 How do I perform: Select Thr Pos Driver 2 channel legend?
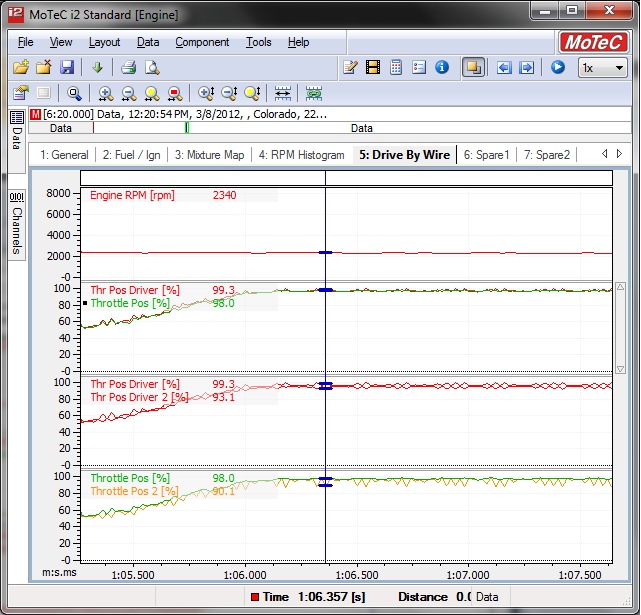(139, 397)
